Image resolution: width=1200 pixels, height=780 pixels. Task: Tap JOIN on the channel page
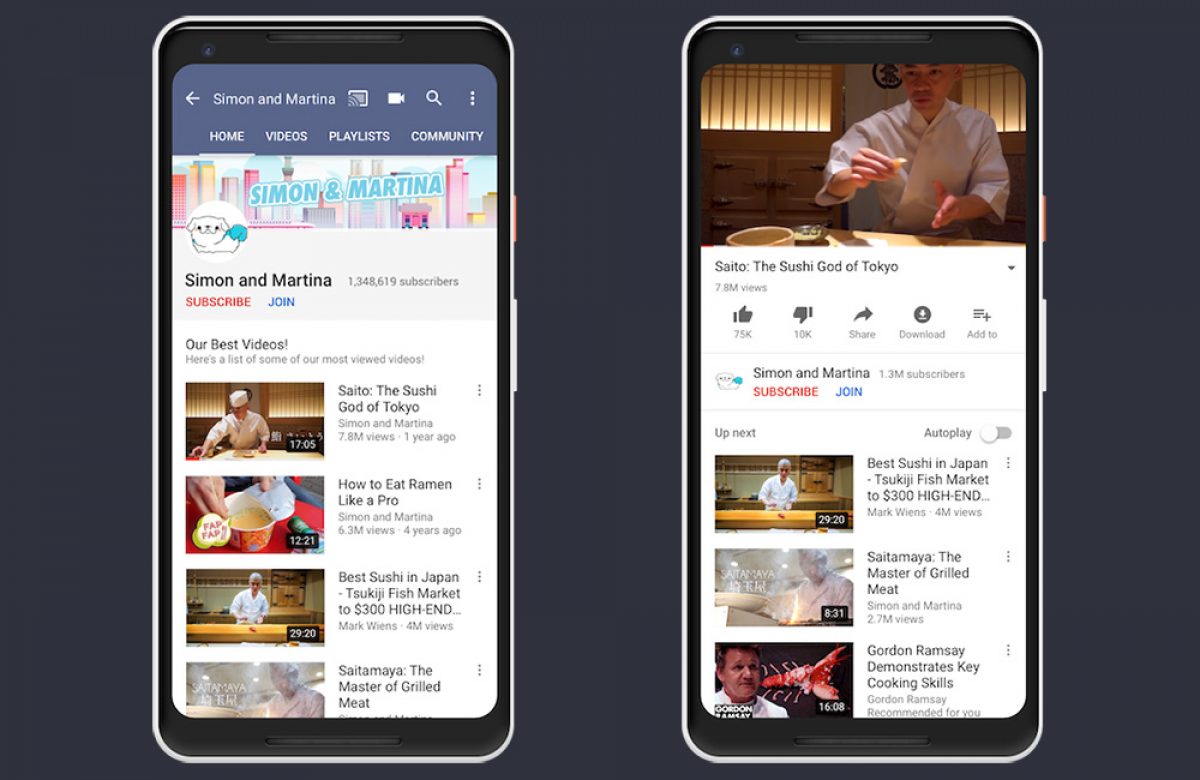click(x=281, y=302)
